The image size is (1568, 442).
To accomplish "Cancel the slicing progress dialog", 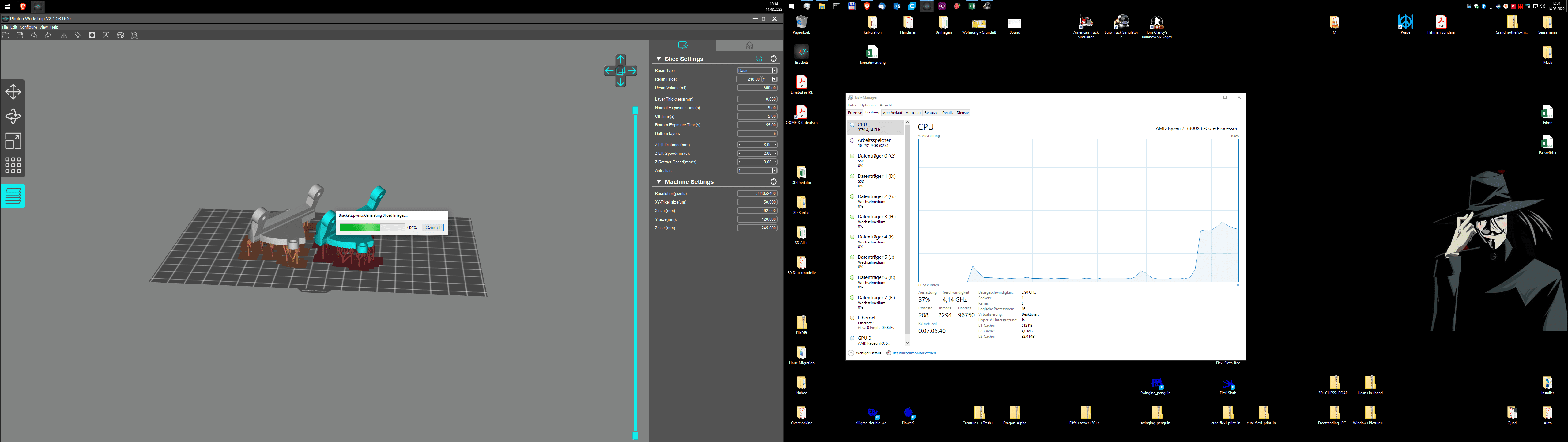I will tap(433, 228).
